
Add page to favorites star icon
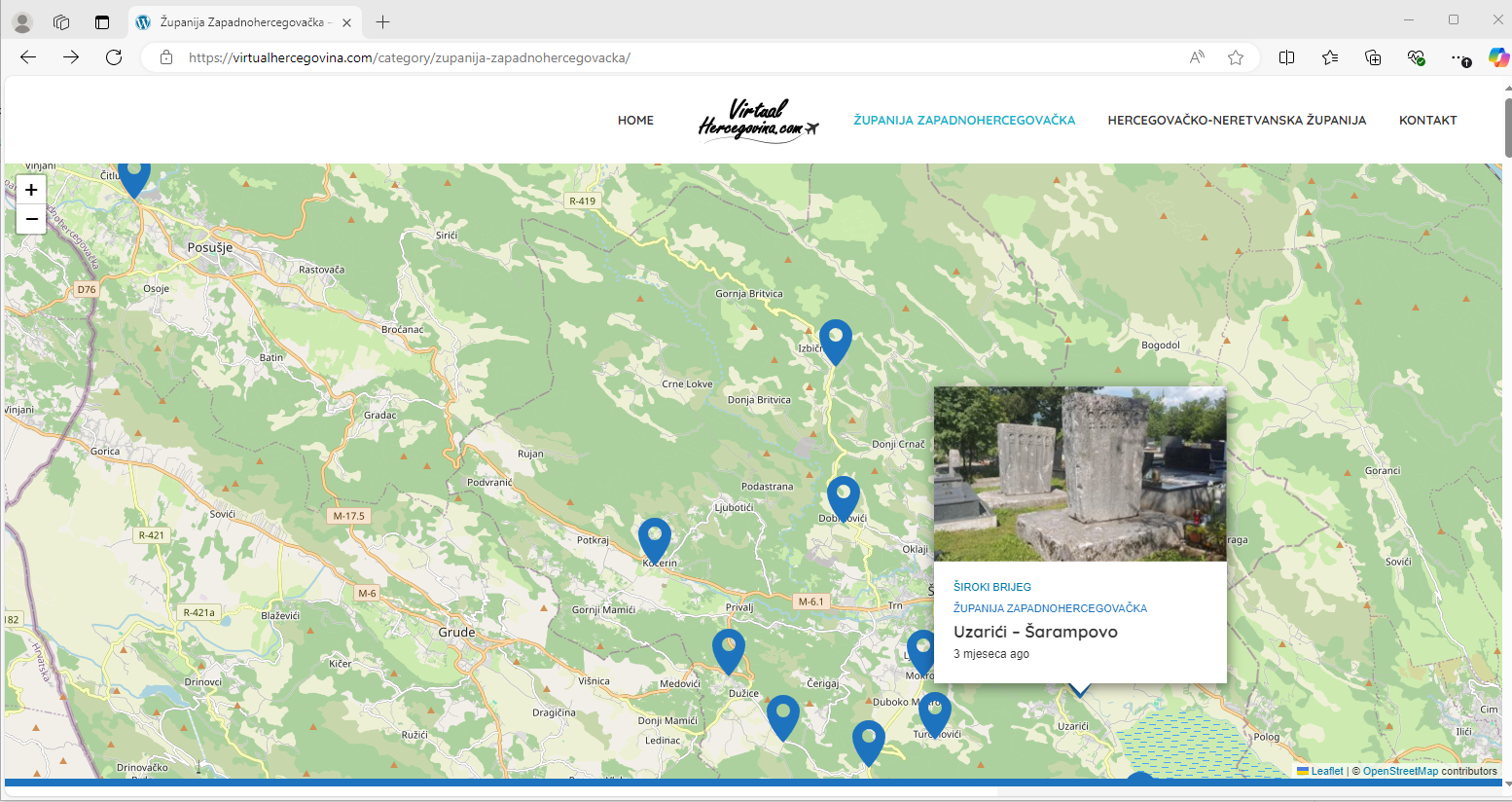click(1236, 57)
